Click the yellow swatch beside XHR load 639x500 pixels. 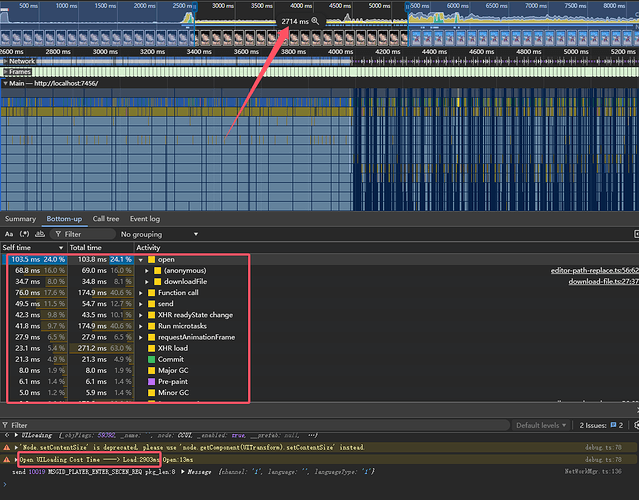point(152,348)
